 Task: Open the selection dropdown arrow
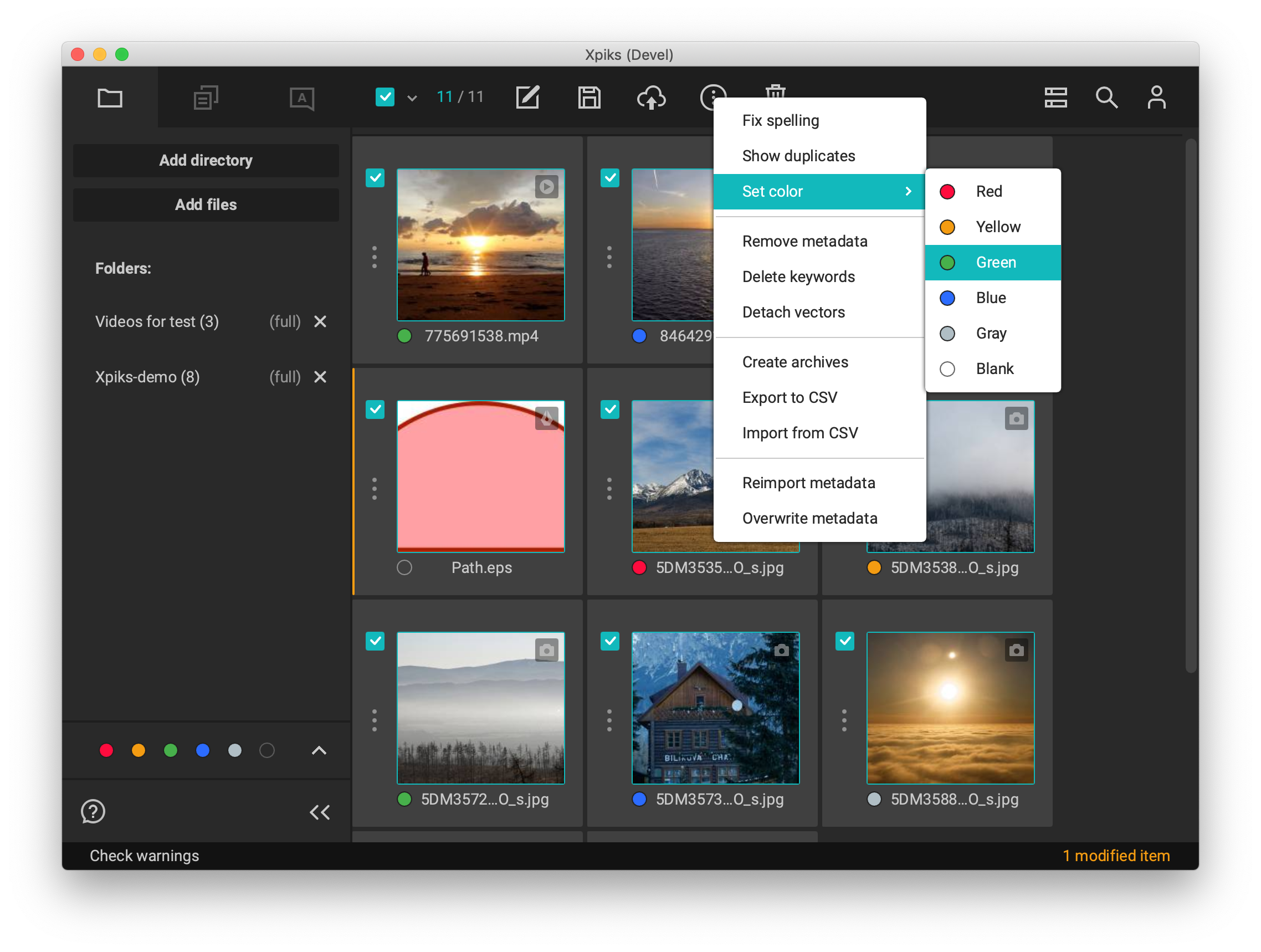pos(412,98)
